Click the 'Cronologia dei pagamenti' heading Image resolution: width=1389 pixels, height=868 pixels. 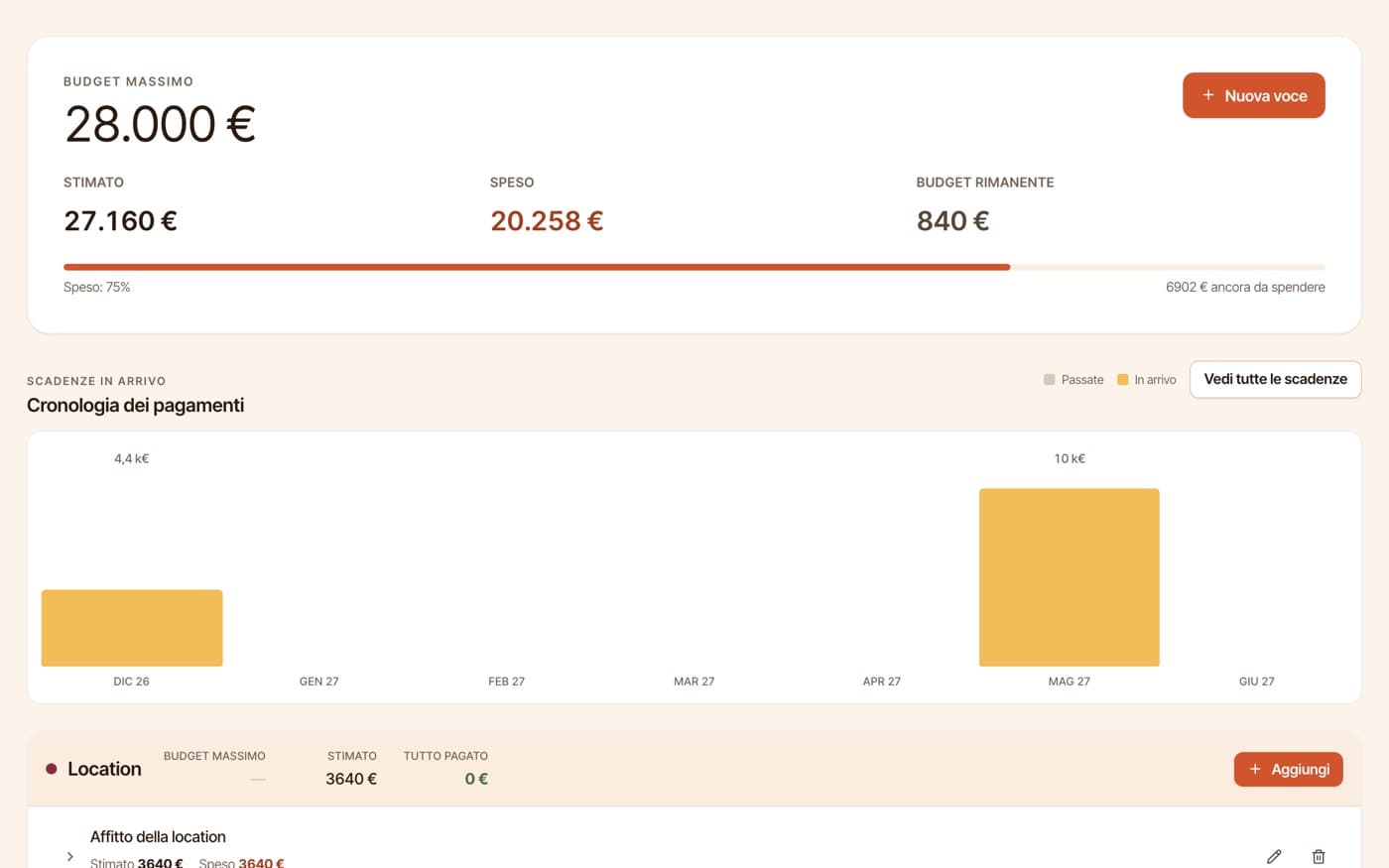point(135,405)
